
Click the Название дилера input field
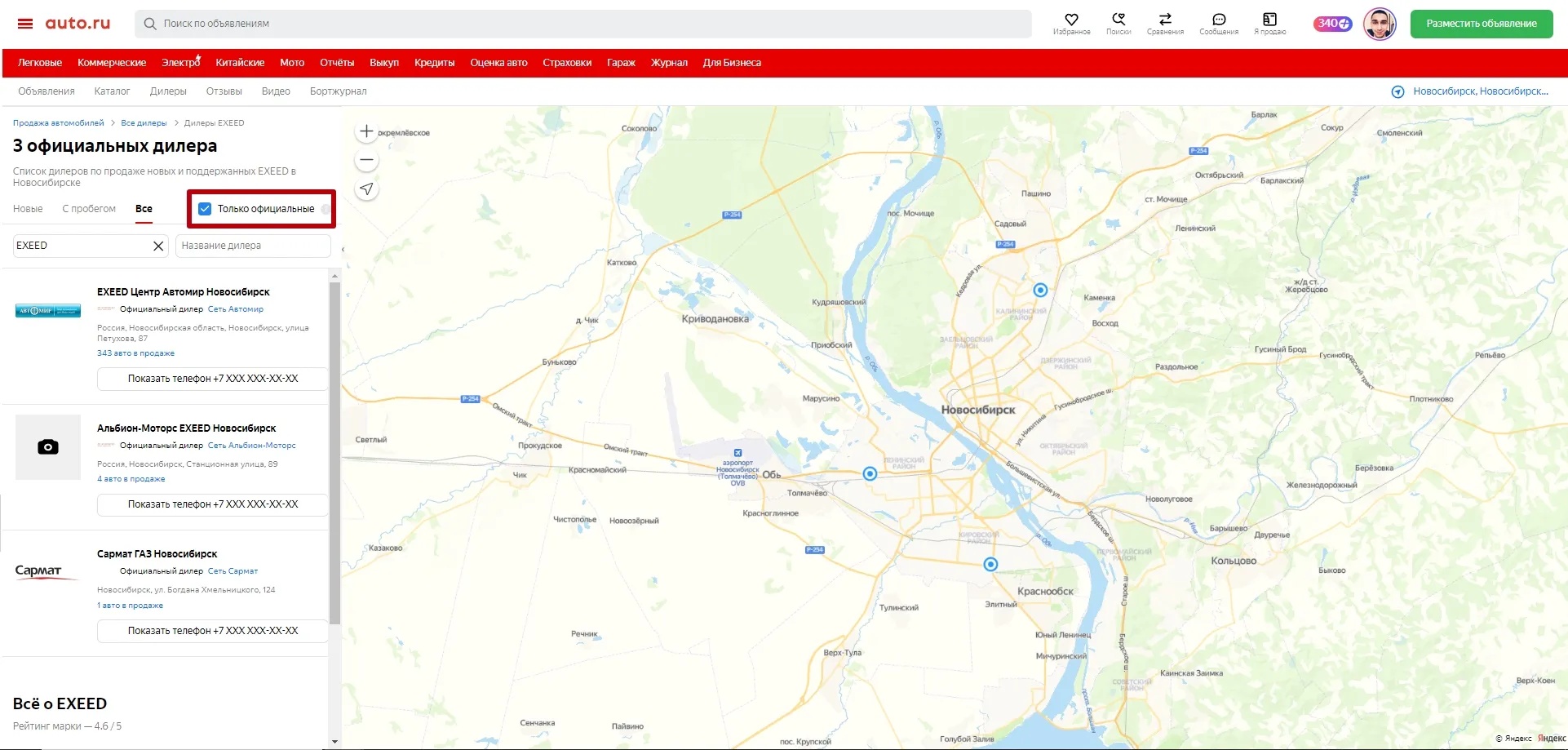[x=253, y=246]
